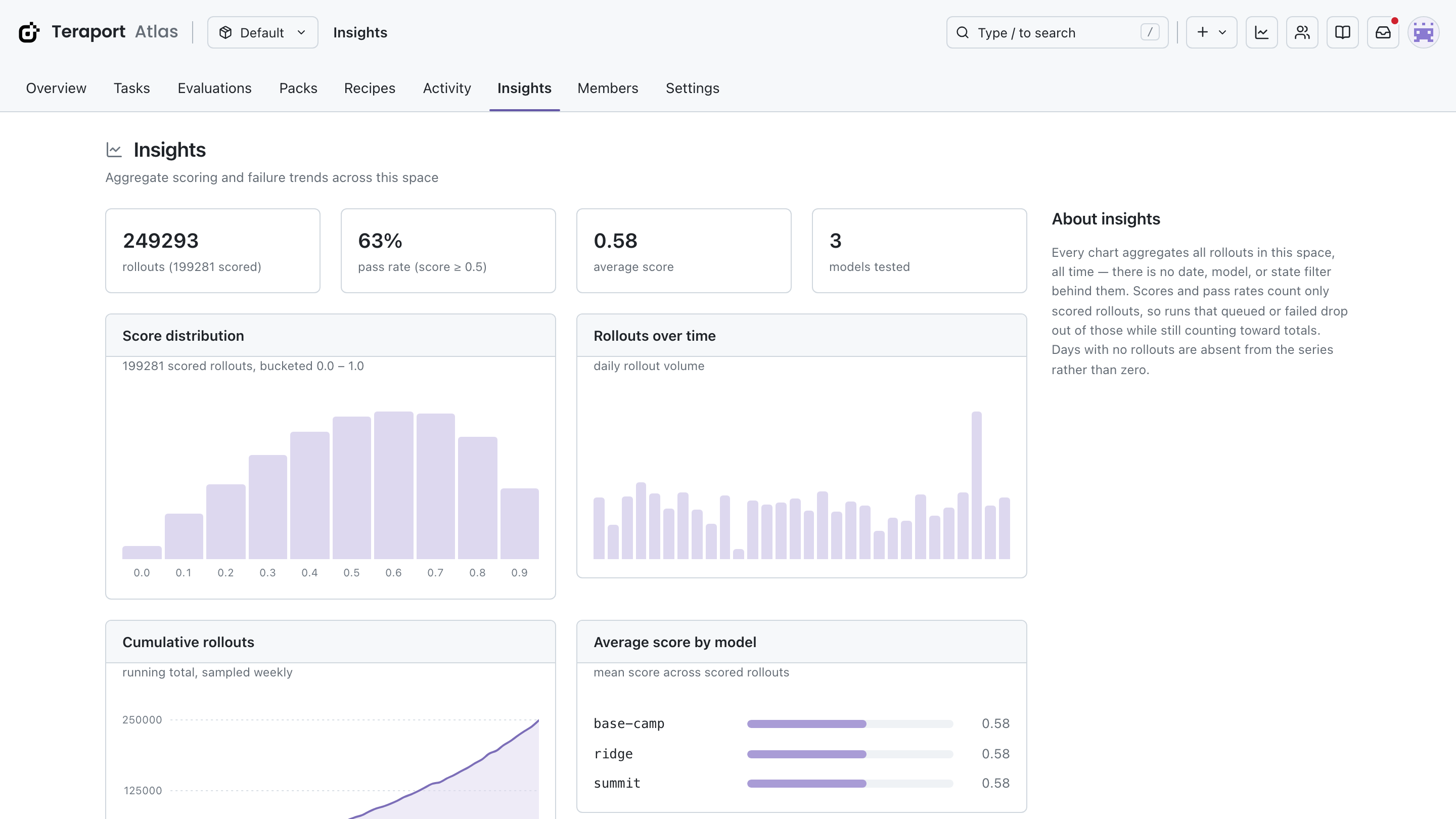The width and height of the screenshot is (1456, 819).
Task: Click the search magnifier icon
Action: tap(963, 32)
